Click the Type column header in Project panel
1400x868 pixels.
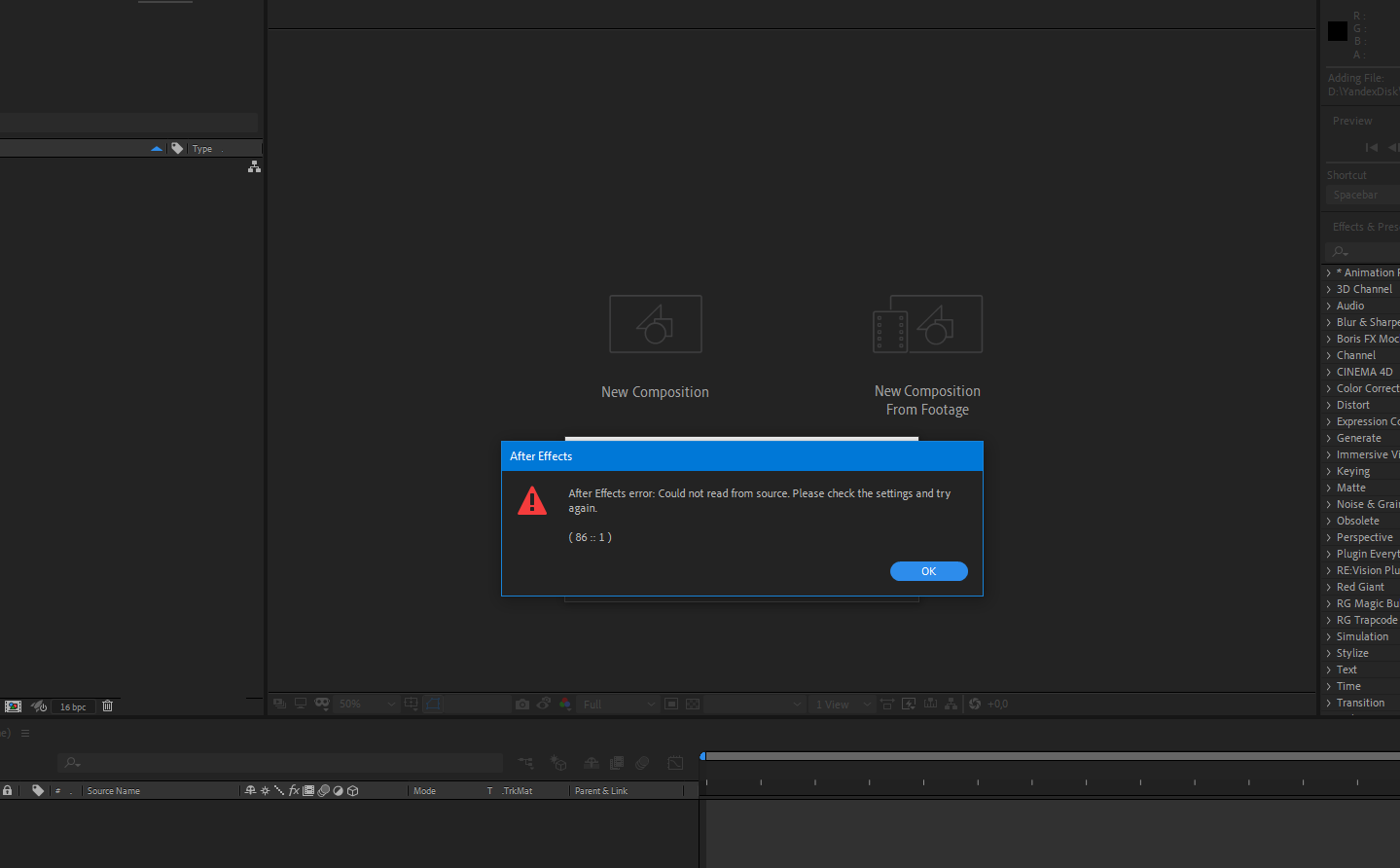click(202, 149)
